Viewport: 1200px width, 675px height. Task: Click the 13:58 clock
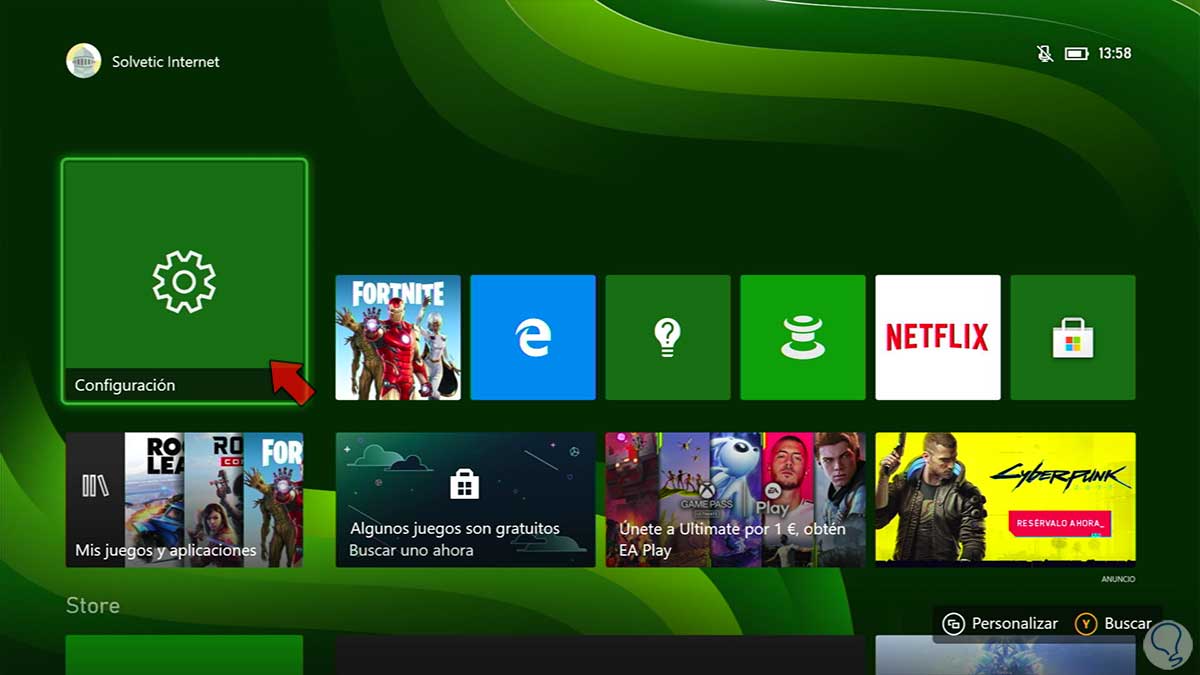click(x=1114, y=53)
